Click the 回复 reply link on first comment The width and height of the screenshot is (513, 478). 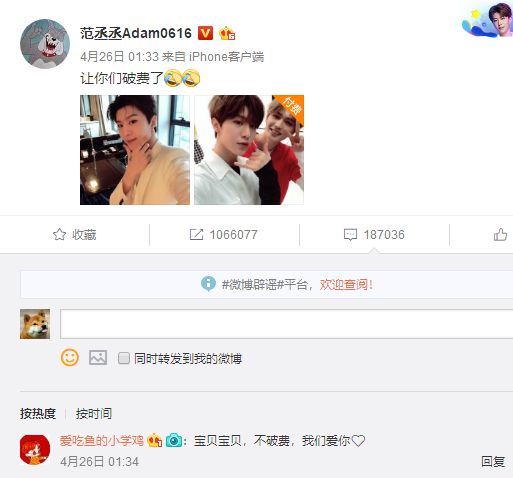[493, 462]
